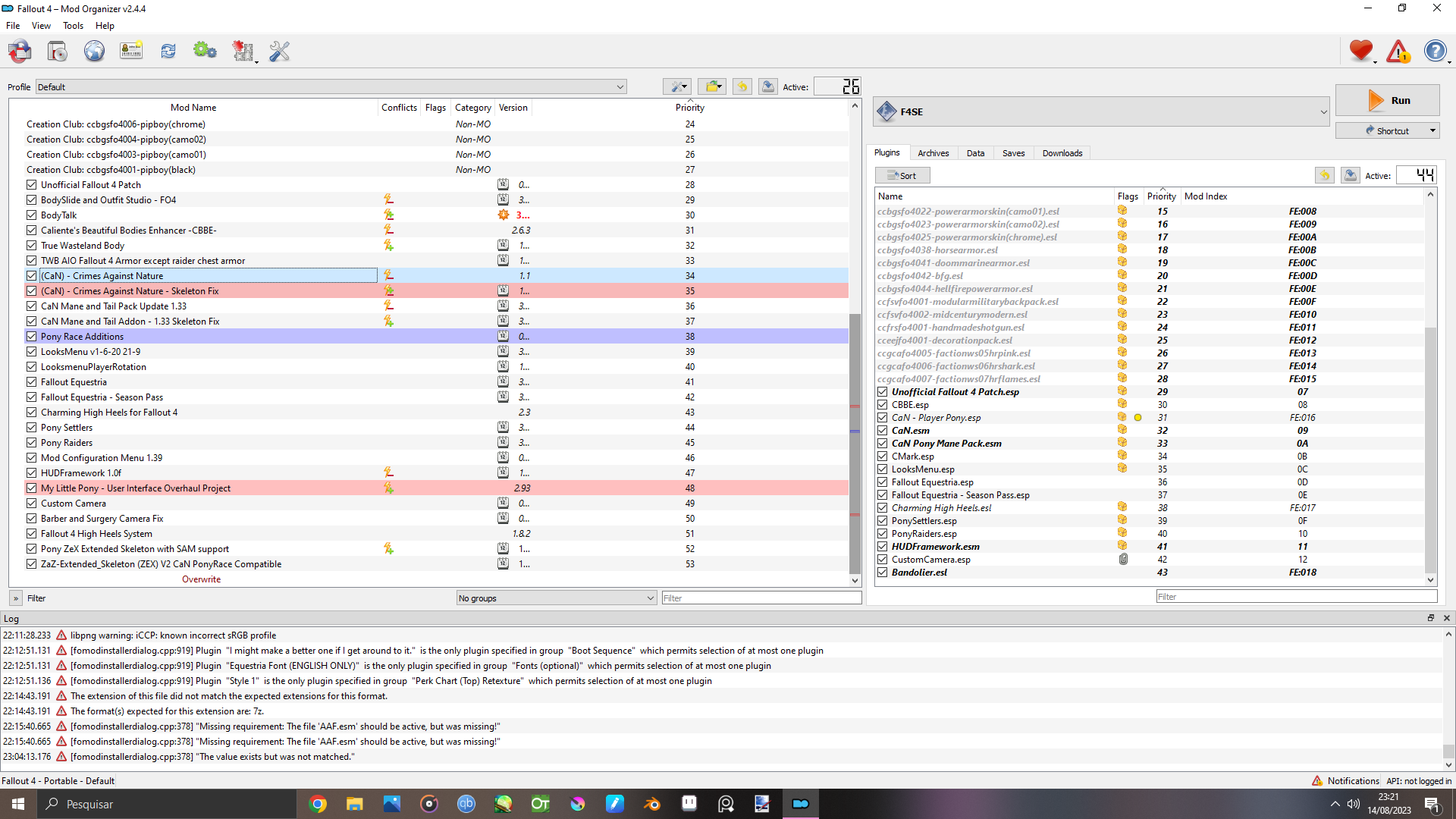Open the No groups dropdown
This screenshot has height=819, width=1456.
(556, 598)
